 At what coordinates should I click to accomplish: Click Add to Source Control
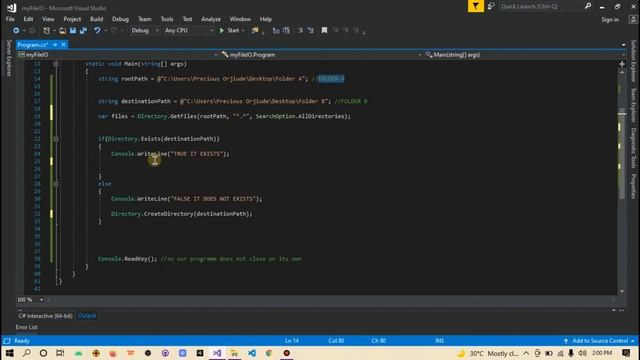tap(600, 341)
